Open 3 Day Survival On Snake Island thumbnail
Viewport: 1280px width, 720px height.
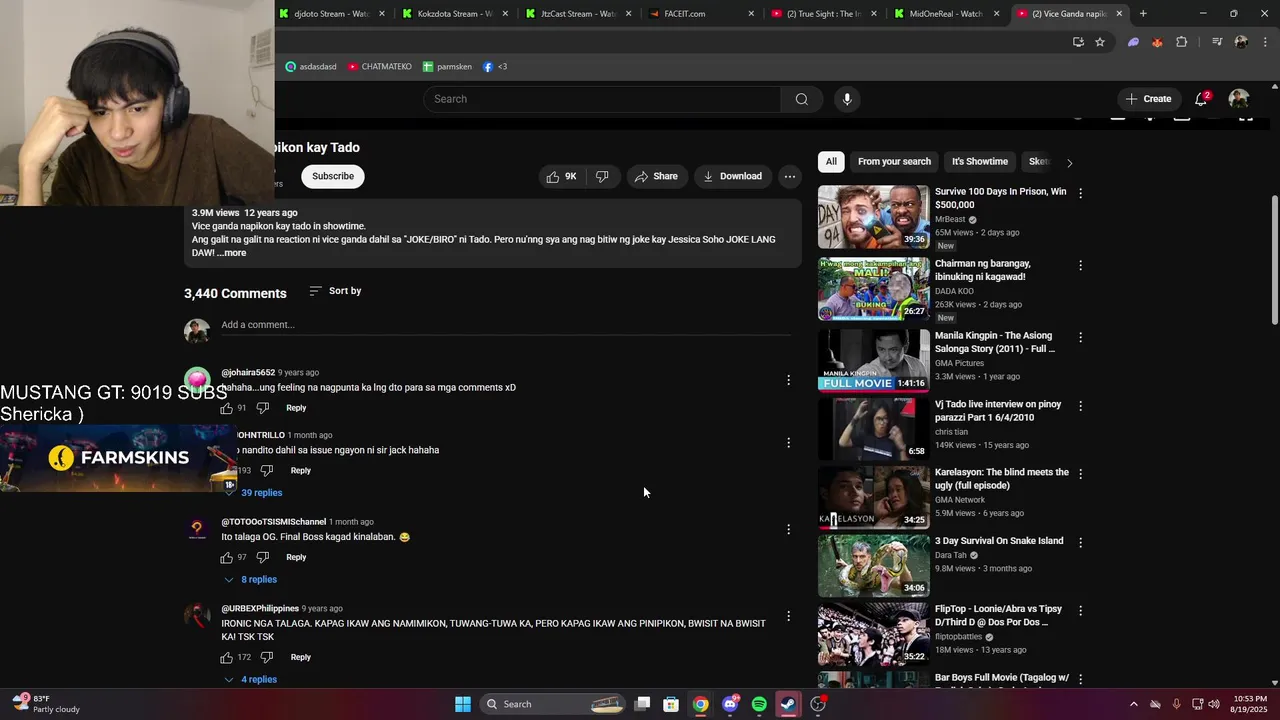coord(873,566)
